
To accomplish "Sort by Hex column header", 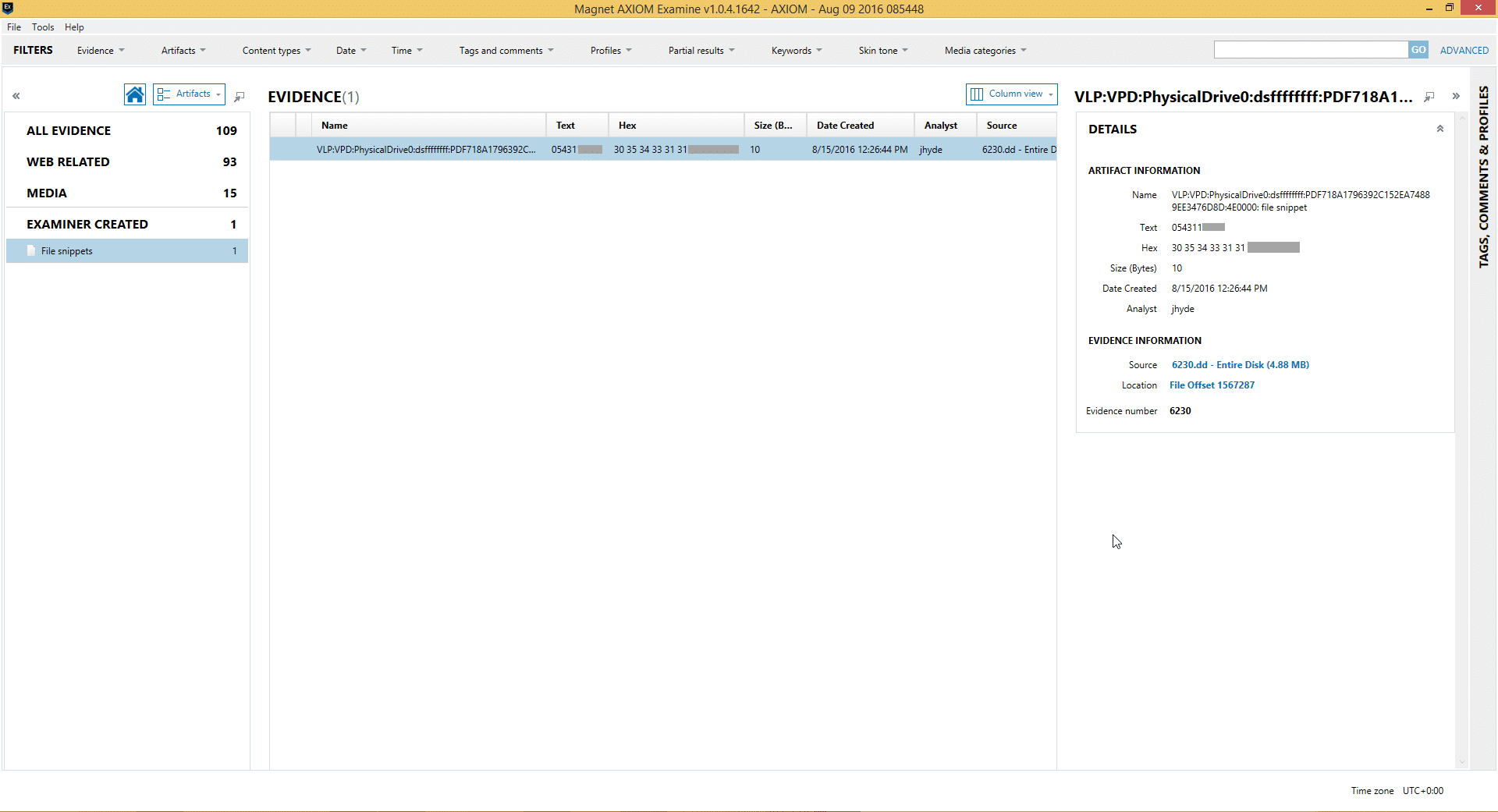I will tap(676, 126).
